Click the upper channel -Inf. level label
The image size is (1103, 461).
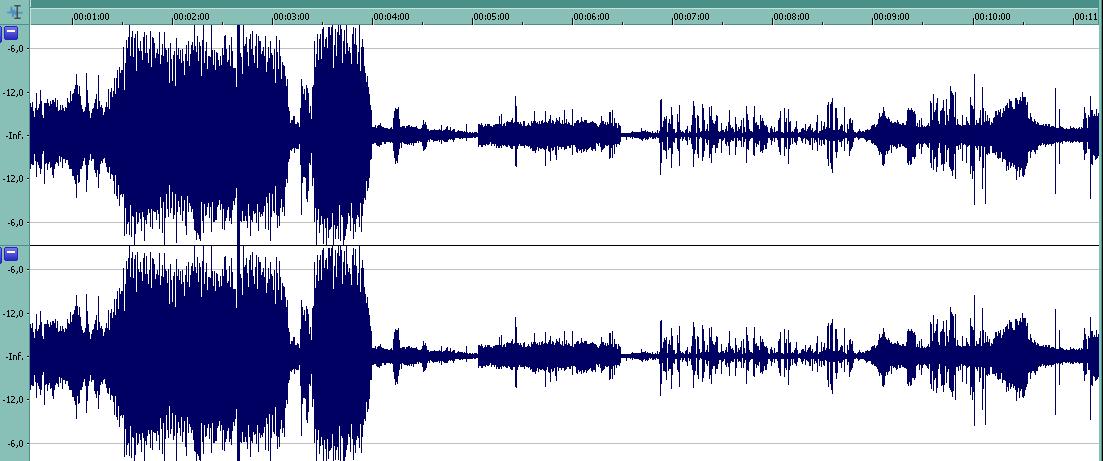[x=15, y=136]
